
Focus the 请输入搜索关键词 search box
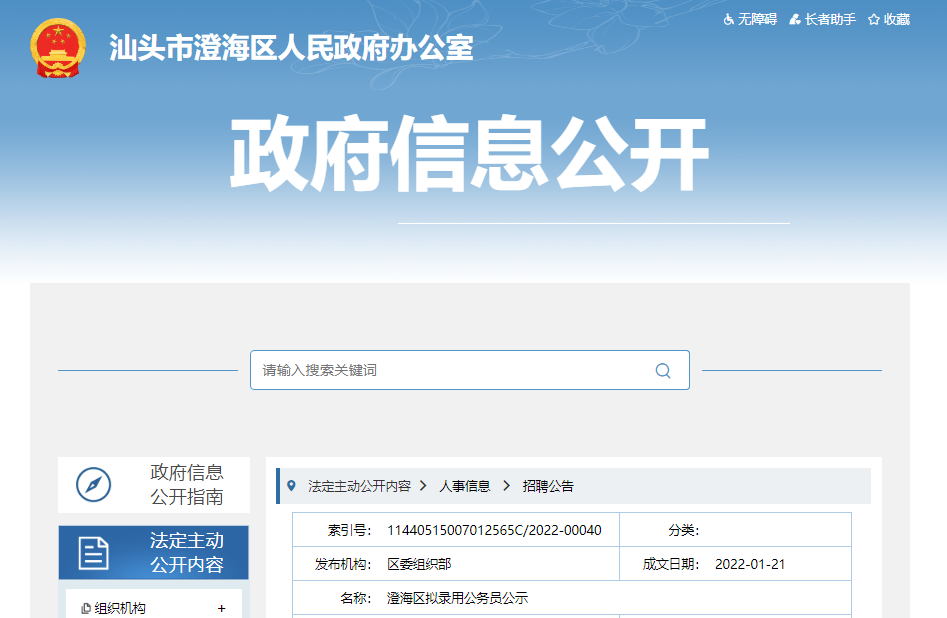tap(450, 370)
